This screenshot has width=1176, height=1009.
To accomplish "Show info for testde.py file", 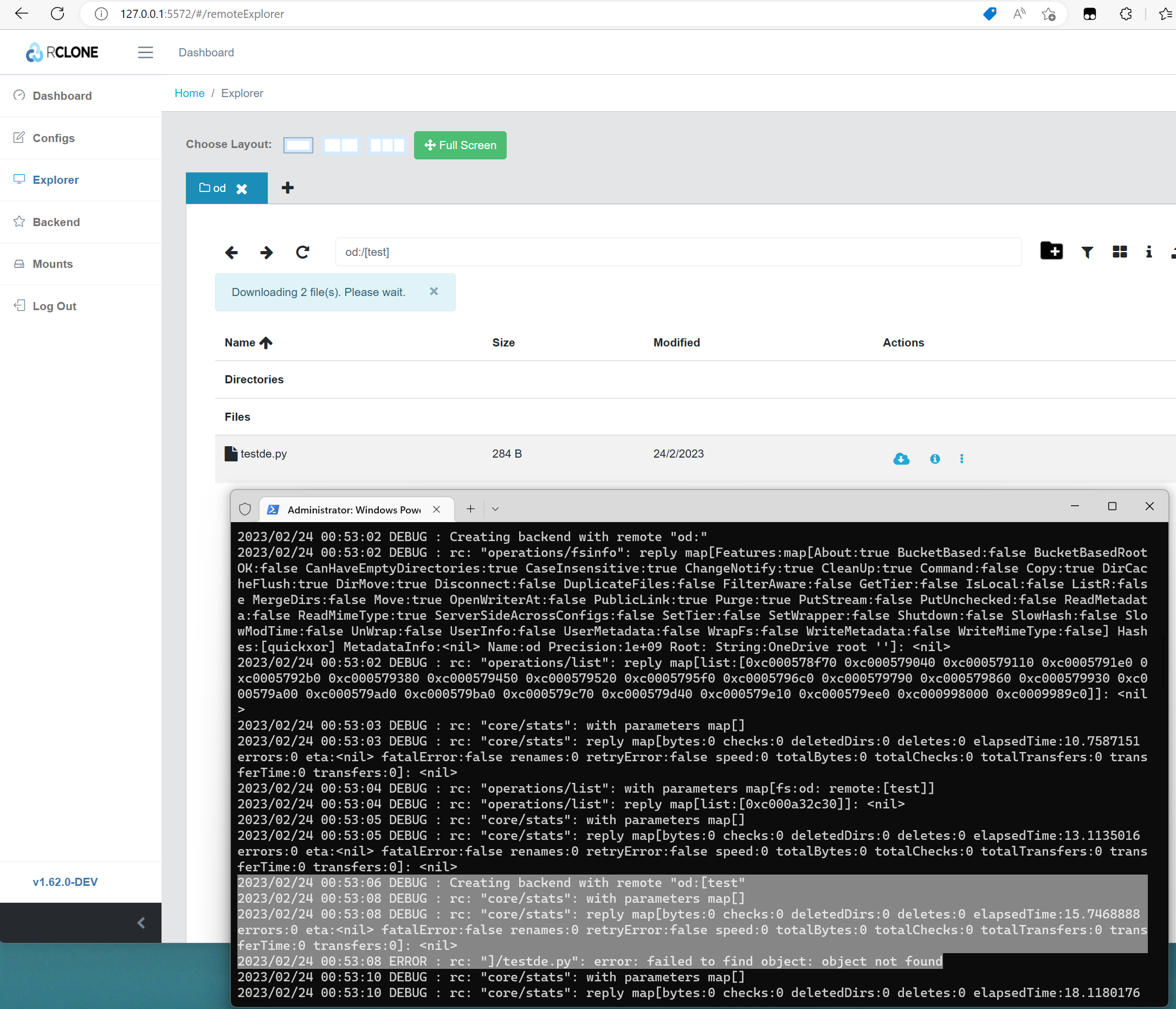I will point(934,459).
